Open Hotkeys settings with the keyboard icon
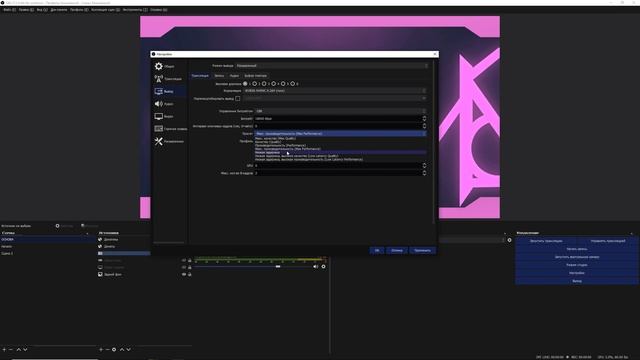 tap(159, 129)
